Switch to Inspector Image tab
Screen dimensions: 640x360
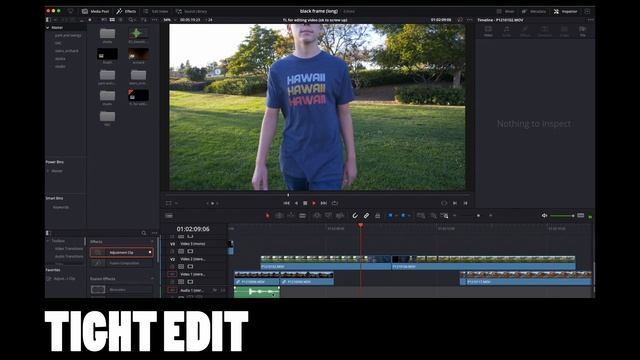(564, 31)
